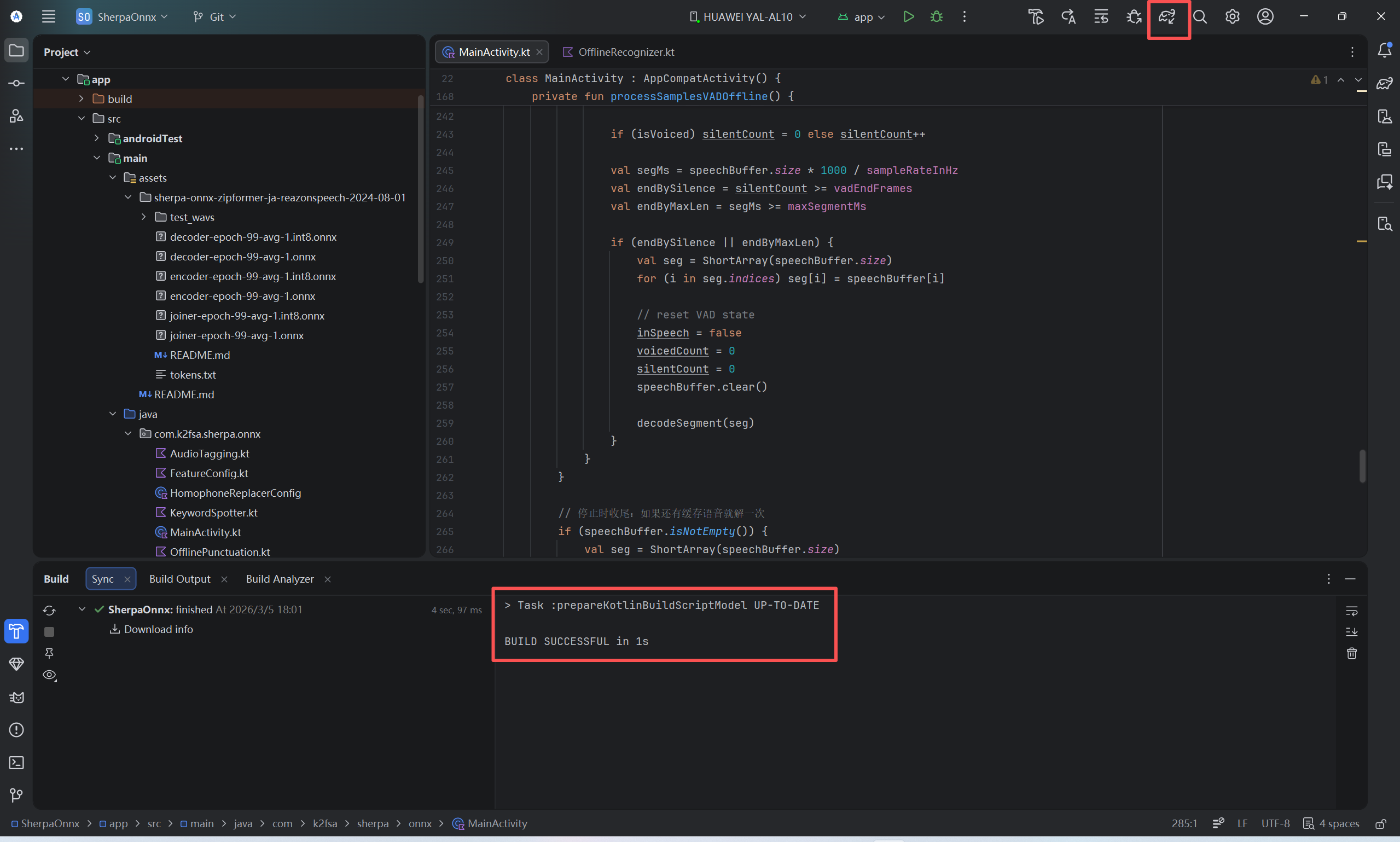The image size is (1400, 842).
Task: Open the Logcat cat icon in sidebar
Action: pyautogui.click(x=16, y=697)
